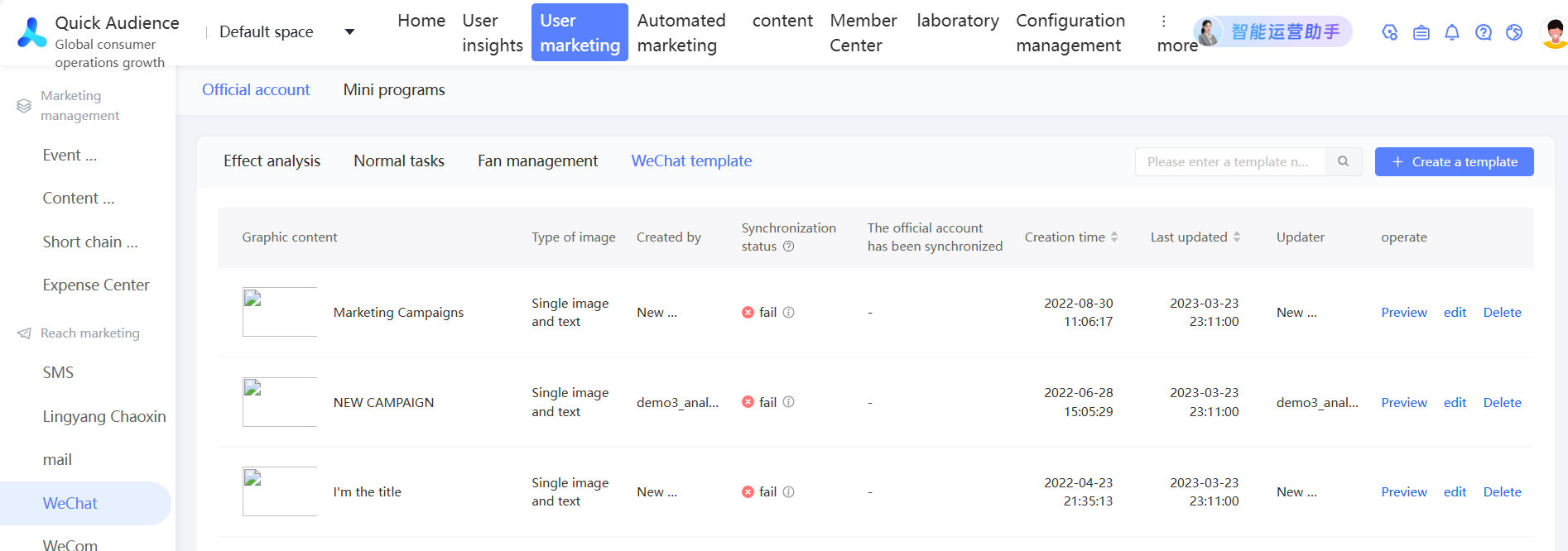Click the template name search field
Image resolution: width=1568 pixels, height=551 pixels.
pyautogui.click(x=1229, y=161)
